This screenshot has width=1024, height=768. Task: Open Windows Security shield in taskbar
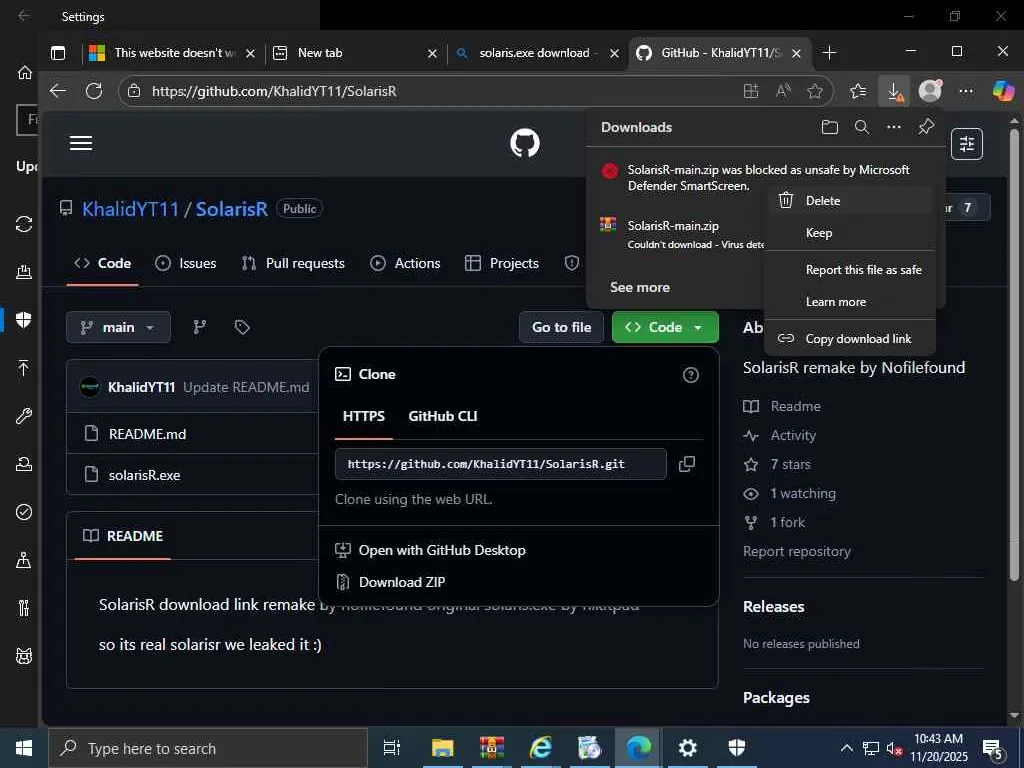pos(737,747)
